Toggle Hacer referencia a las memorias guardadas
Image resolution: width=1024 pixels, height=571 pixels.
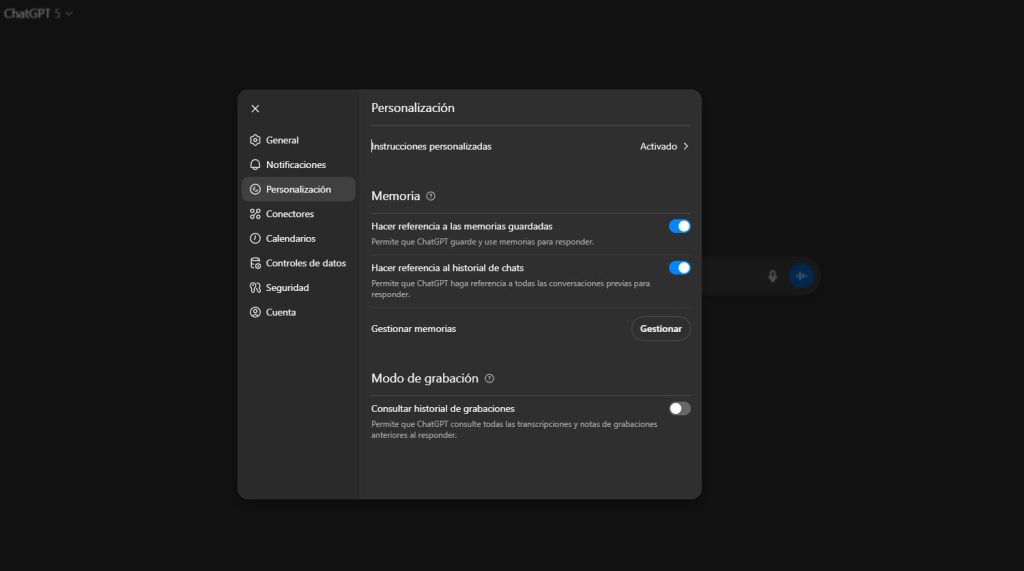click(679, 226)
